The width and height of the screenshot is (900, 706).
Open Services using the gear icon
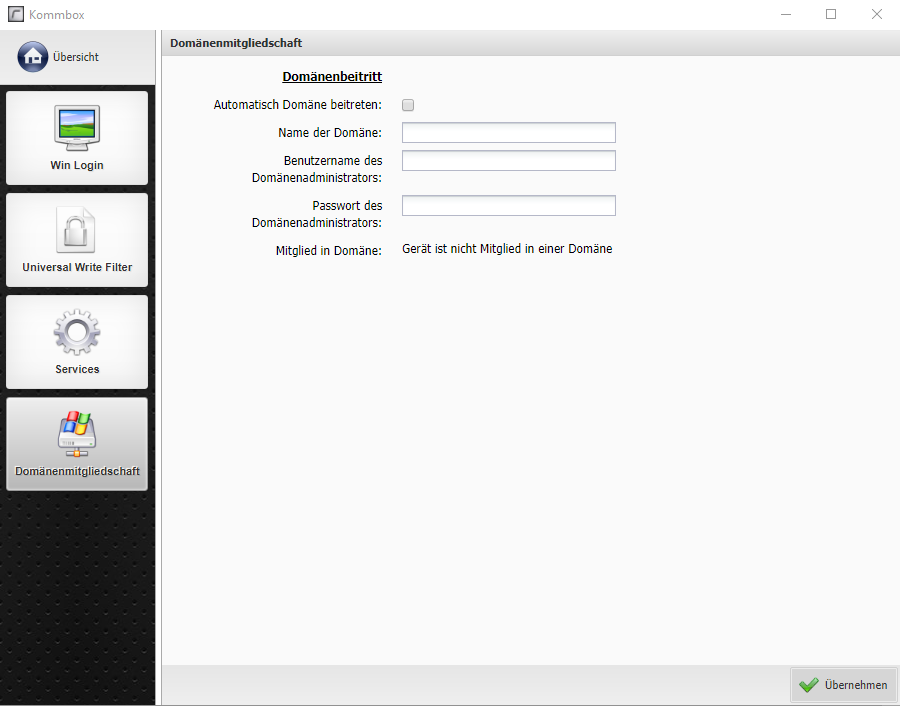pos(77,332)
